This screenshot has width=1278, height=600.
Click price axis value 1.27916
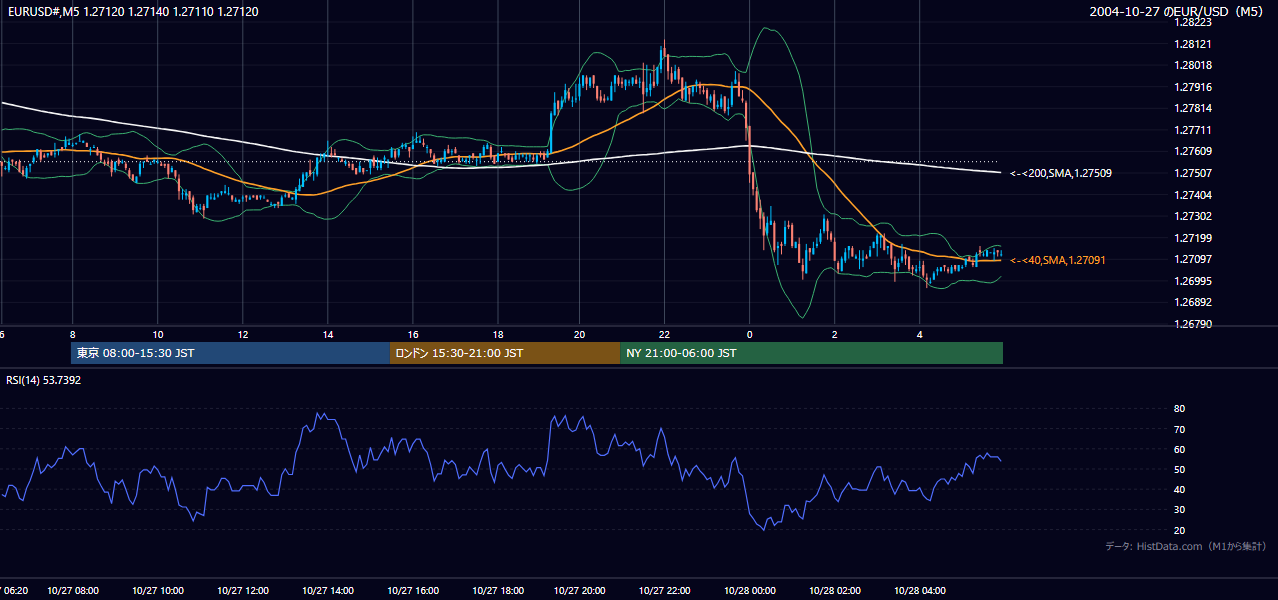(x=1195, y=87)
